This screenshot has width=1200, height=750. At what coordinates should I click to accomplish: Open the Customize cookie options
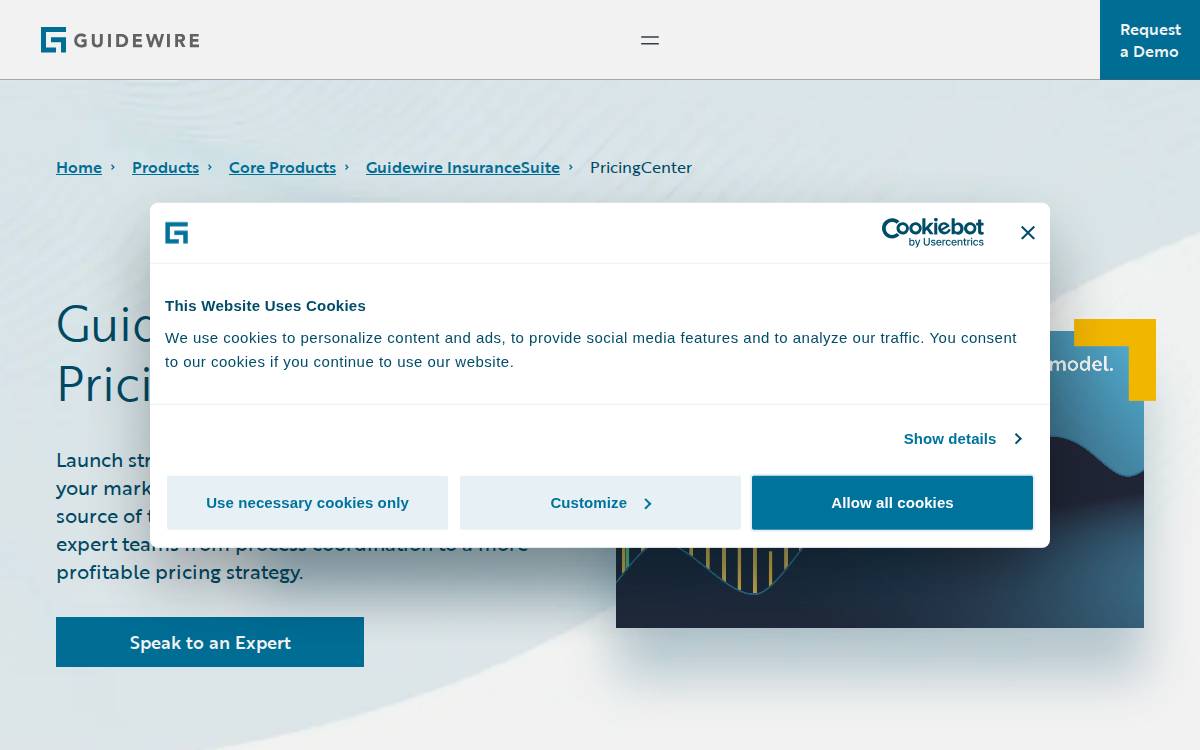pyautogui.click(x=600, y=503)
